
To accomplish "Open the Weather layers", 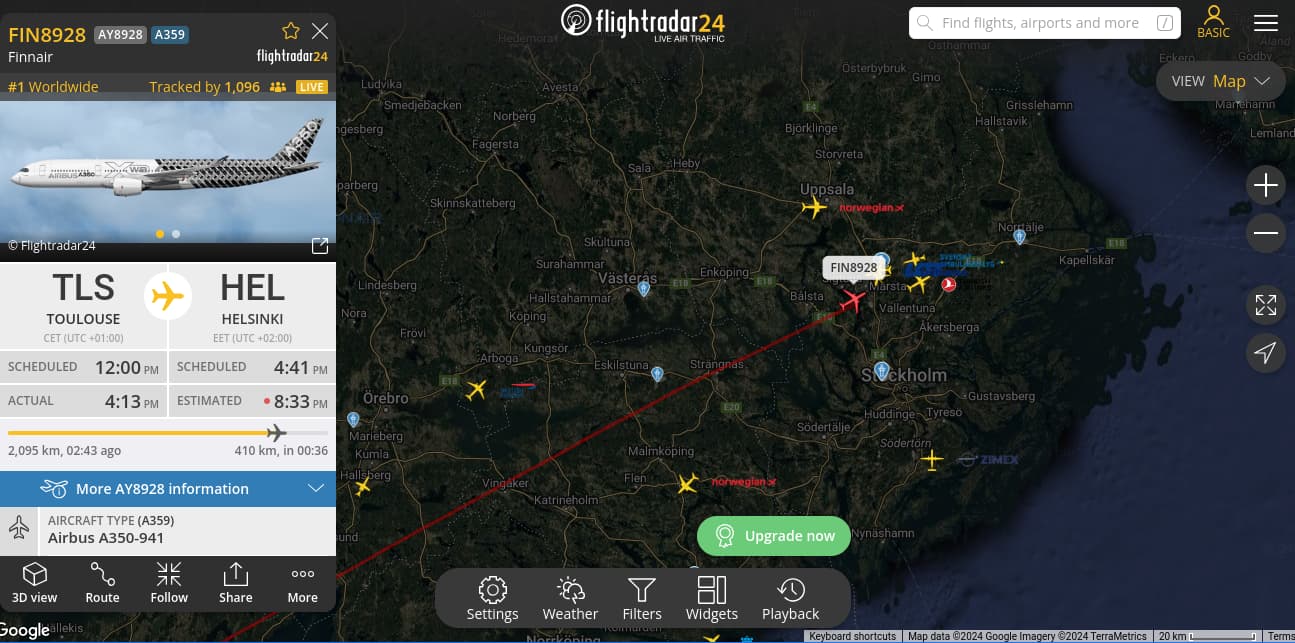I will (570, 598).
